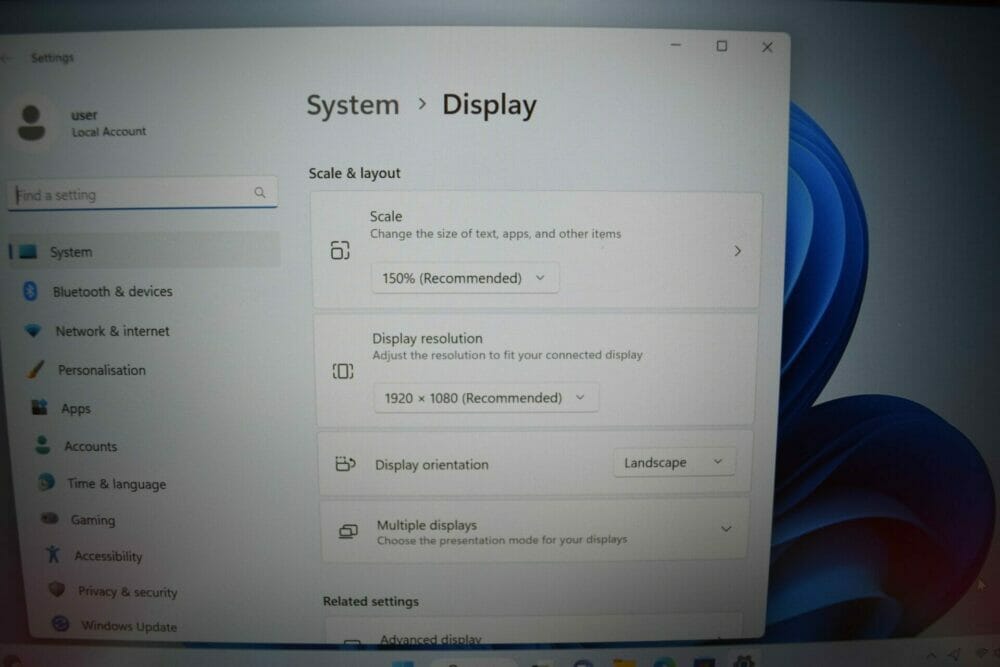This screenshot has width=1000, height=667.
Task: Open Accounts person icon
Action: pos(43,444)
